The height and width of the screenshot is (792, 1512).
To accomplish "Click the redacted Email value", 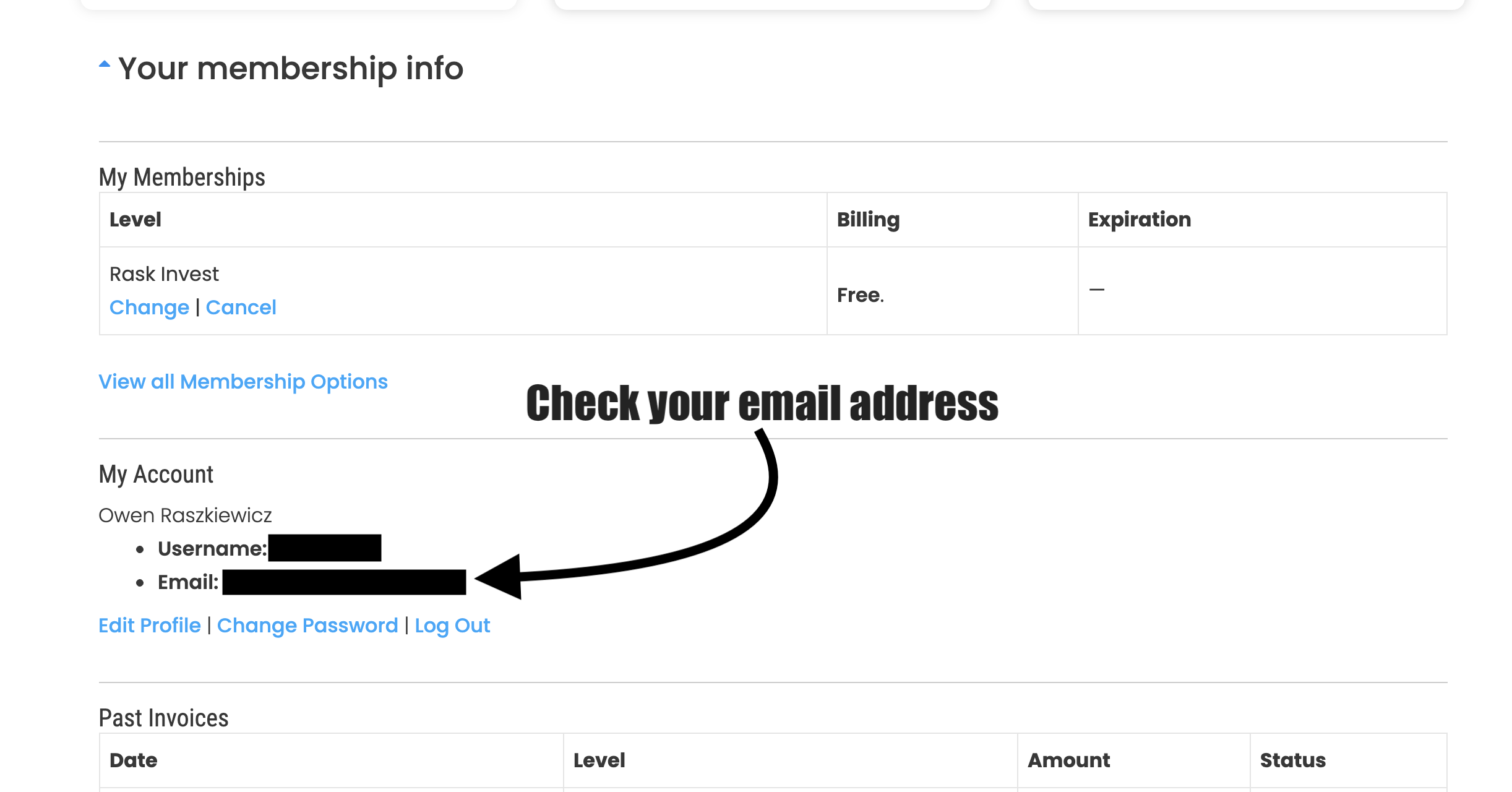I will point(344,582).
